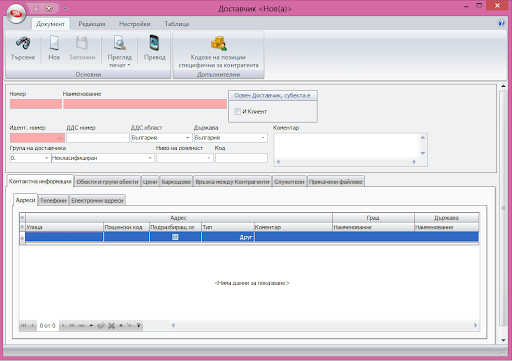Screen dimensions: 512x361
Task: Open the quick access toolbar customize arrow
Action: point(64,8)
